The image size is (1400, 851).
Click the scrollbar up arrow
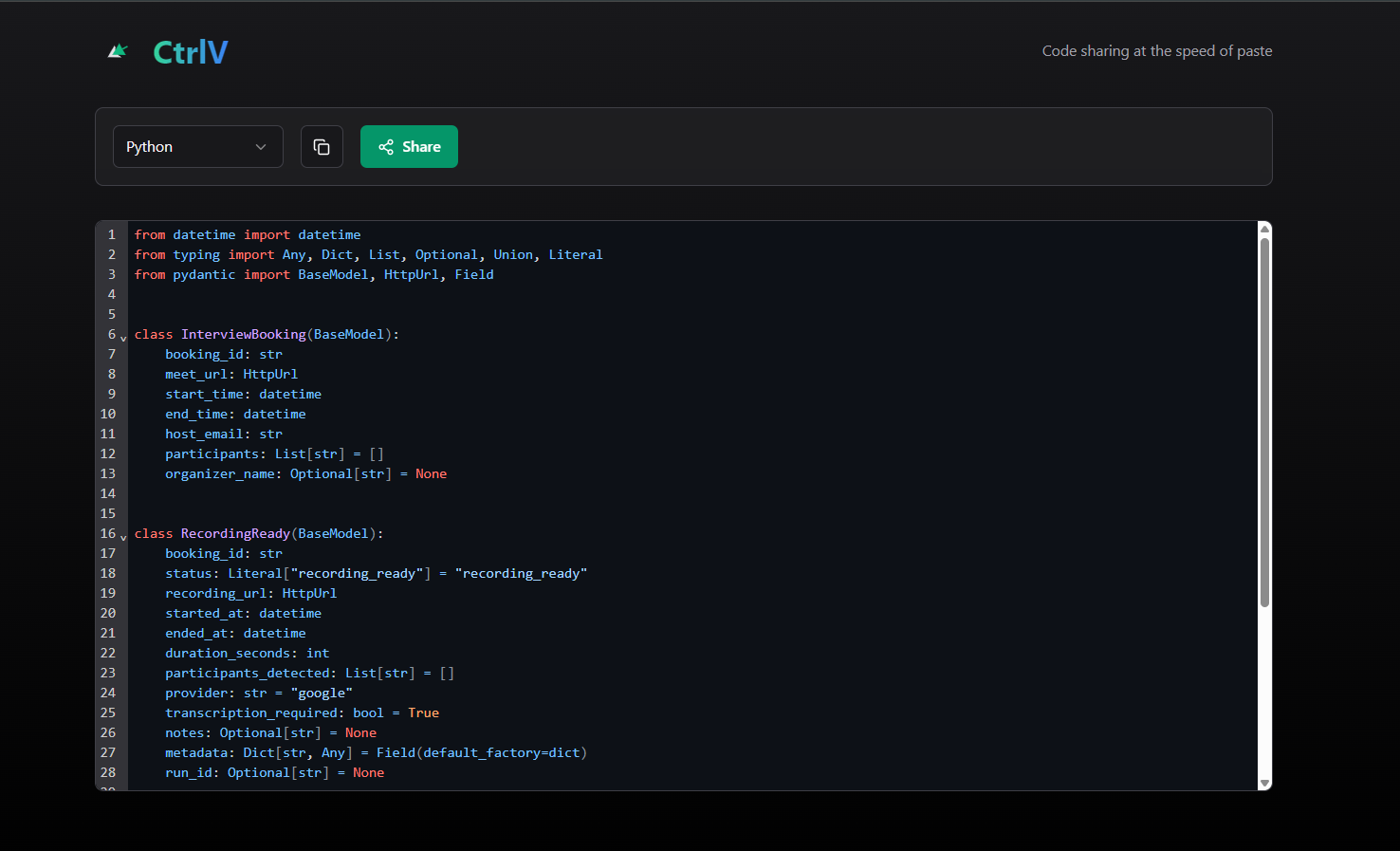pyautogui.click(x=1264, y=228)
